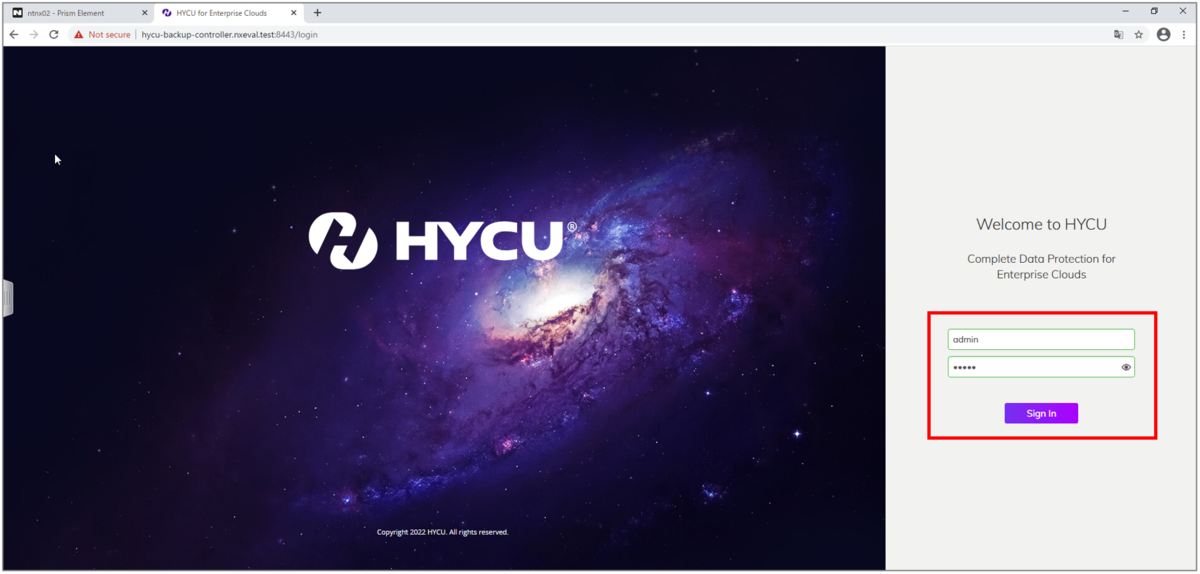This screenshot has width=1200, height=574.
Task: Restore down the browser window
Action: (x=1154, y=12)
